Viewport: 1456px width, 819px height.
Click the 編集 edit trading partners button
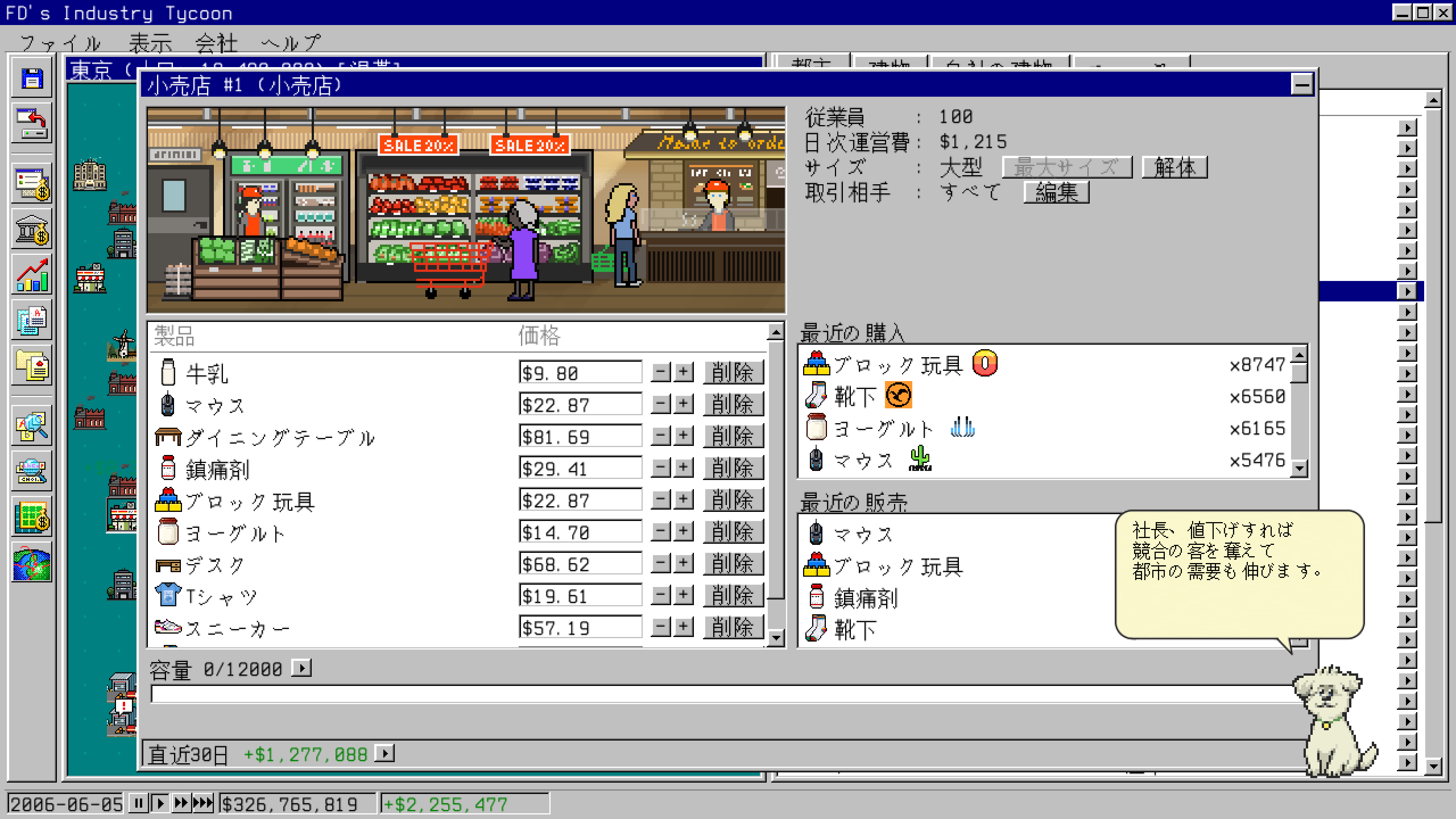point(1056,192)
